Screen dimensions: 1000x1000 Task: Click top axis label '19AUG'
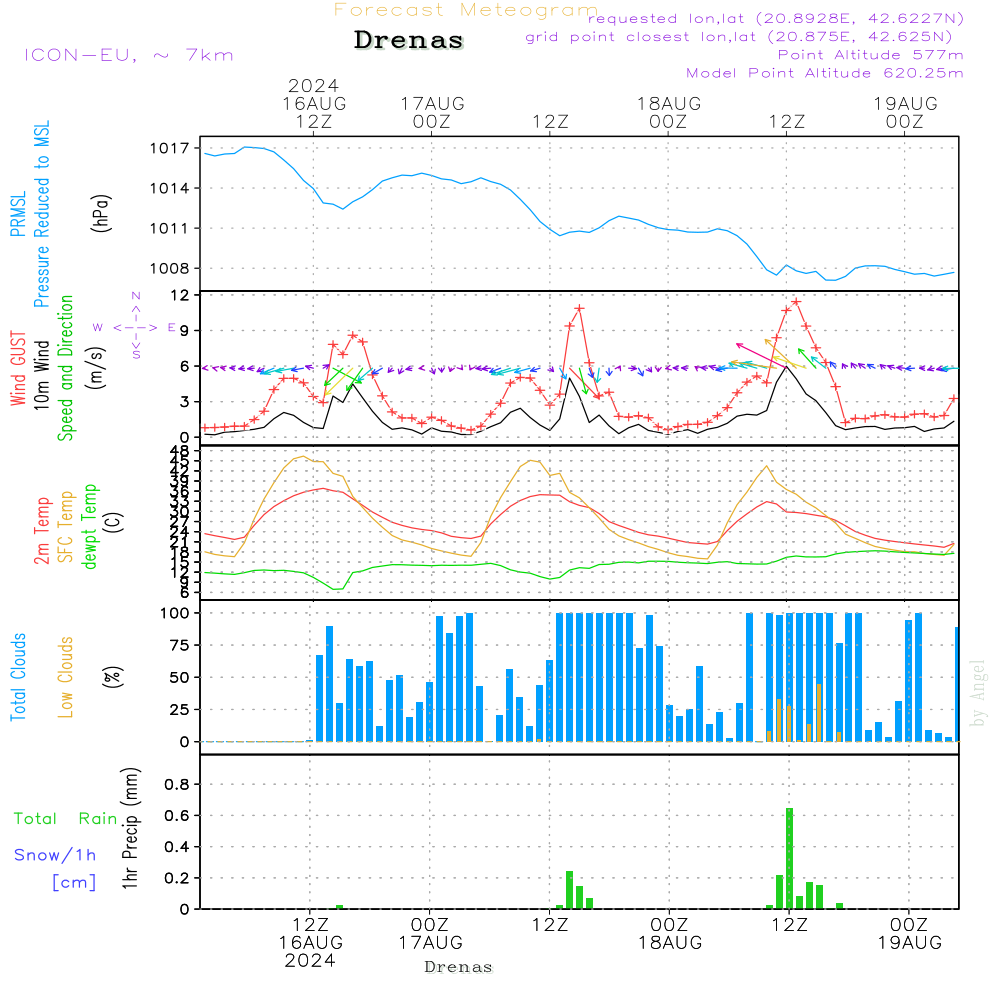(906, 104)
